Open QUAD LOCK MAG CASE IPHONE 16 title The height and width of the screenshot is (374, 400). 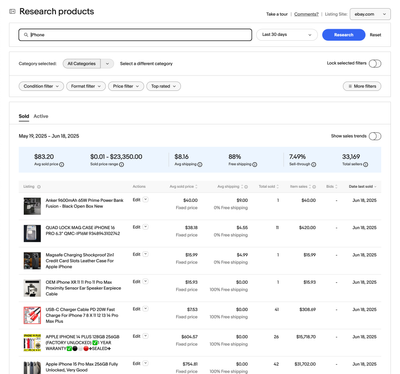tap(83, 231)
